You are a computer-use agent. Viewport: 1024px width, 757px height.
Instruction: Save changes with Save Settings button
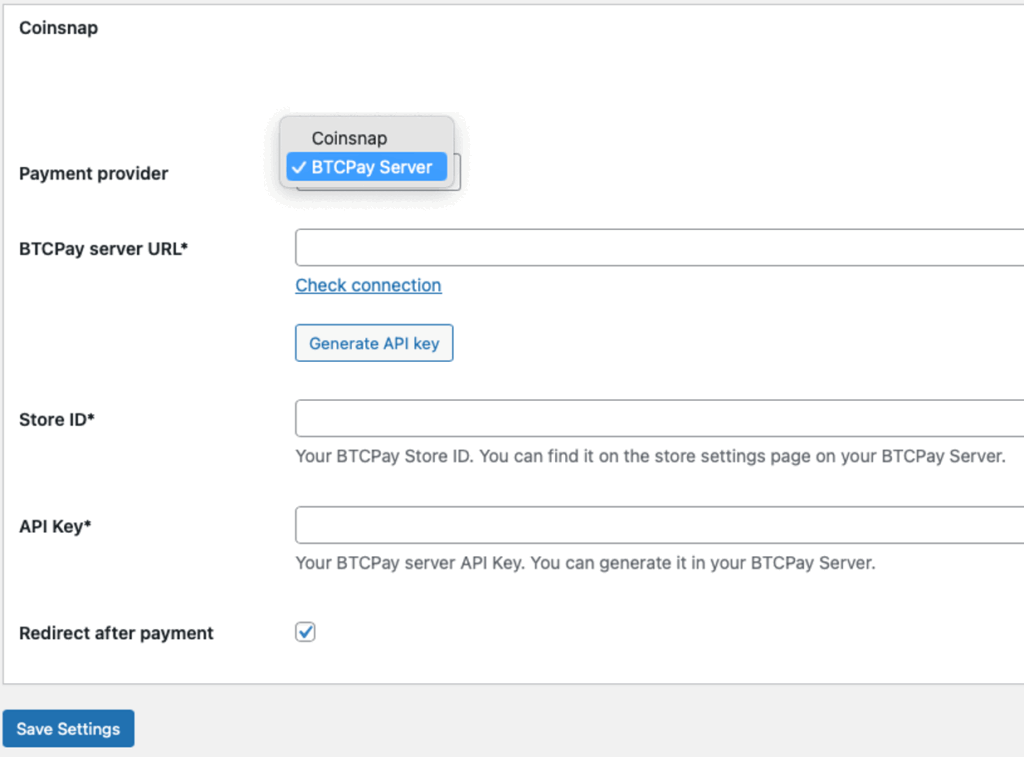point(68,729)
